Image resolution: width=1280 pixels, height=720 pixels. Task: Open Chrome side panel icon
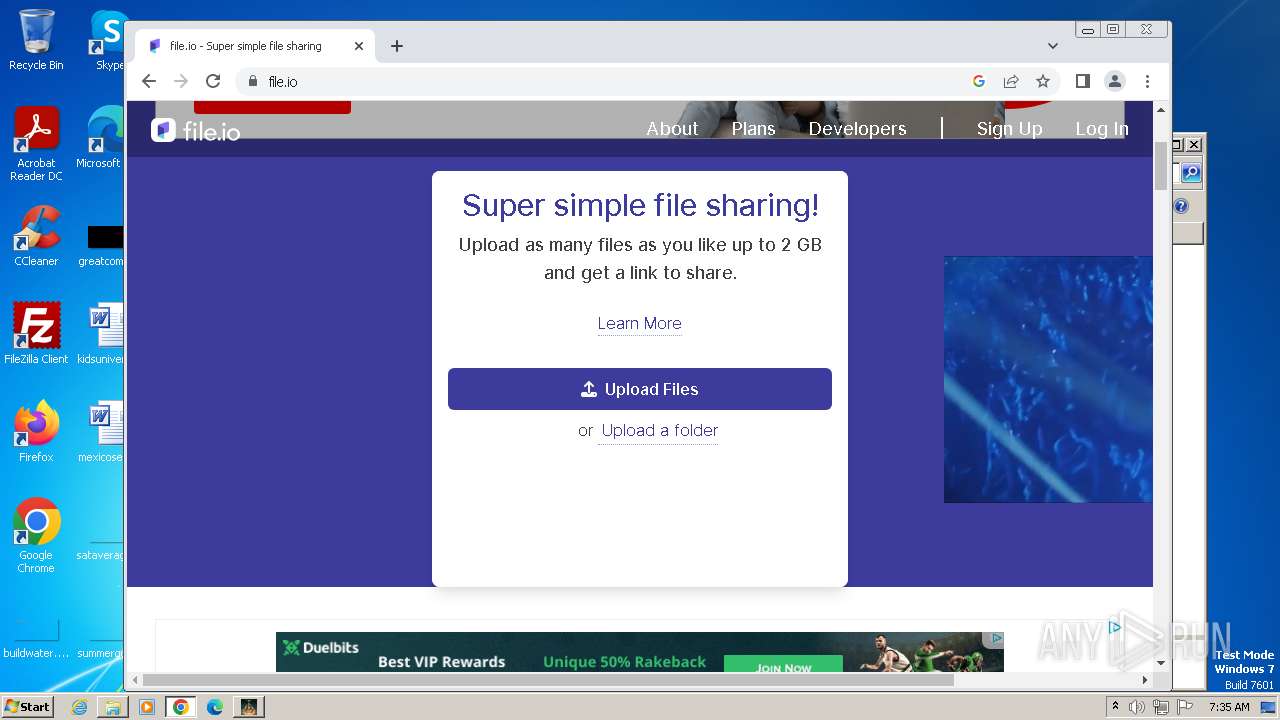pos(1082,82)
